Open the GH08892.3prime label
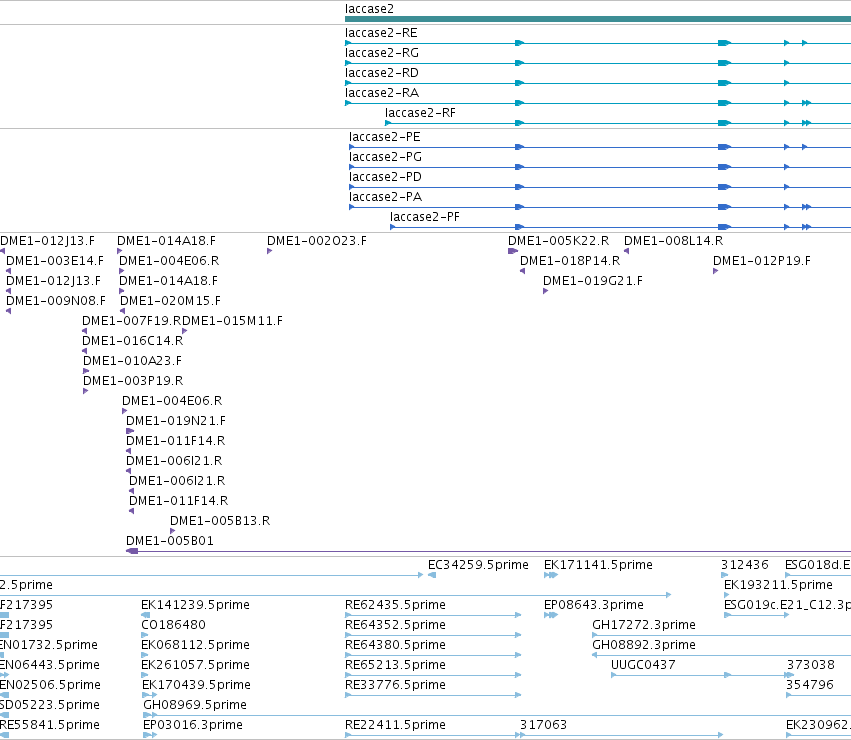Screen dimensions: 851x740 (644, 645)
